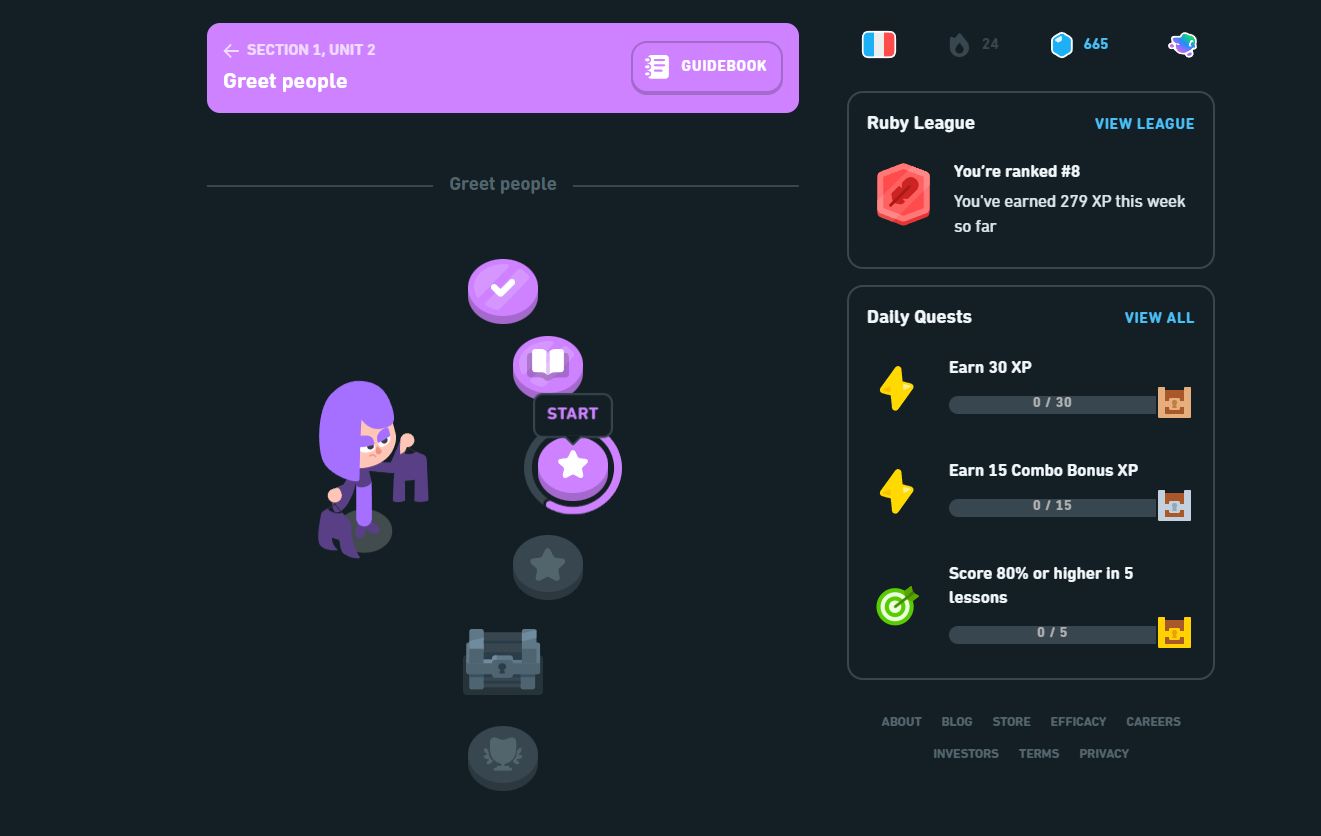This screenshot has height=836, width=1321.
Task: Click the Ruby League badge icon
Action: pyautogui.click(x=903, y=194)
